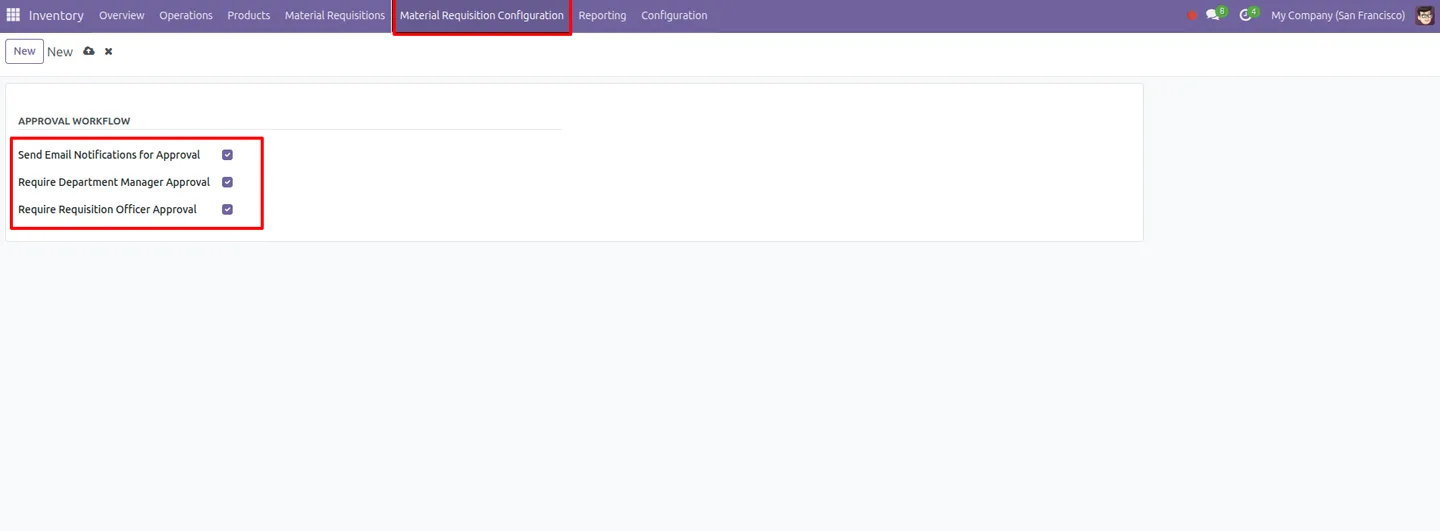
Task: Open the Products menu
Action: 249,15
